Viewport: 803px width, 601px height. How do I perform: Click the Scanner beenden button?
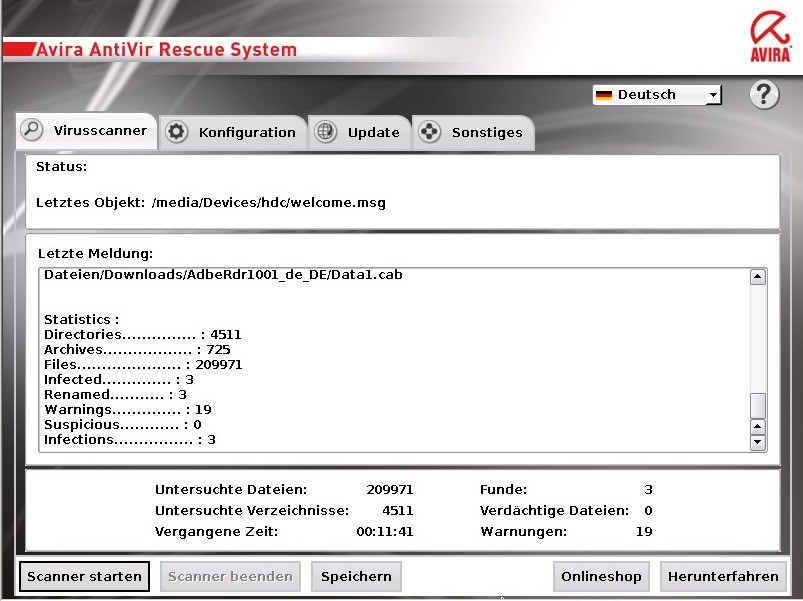[x=230, y=576]
